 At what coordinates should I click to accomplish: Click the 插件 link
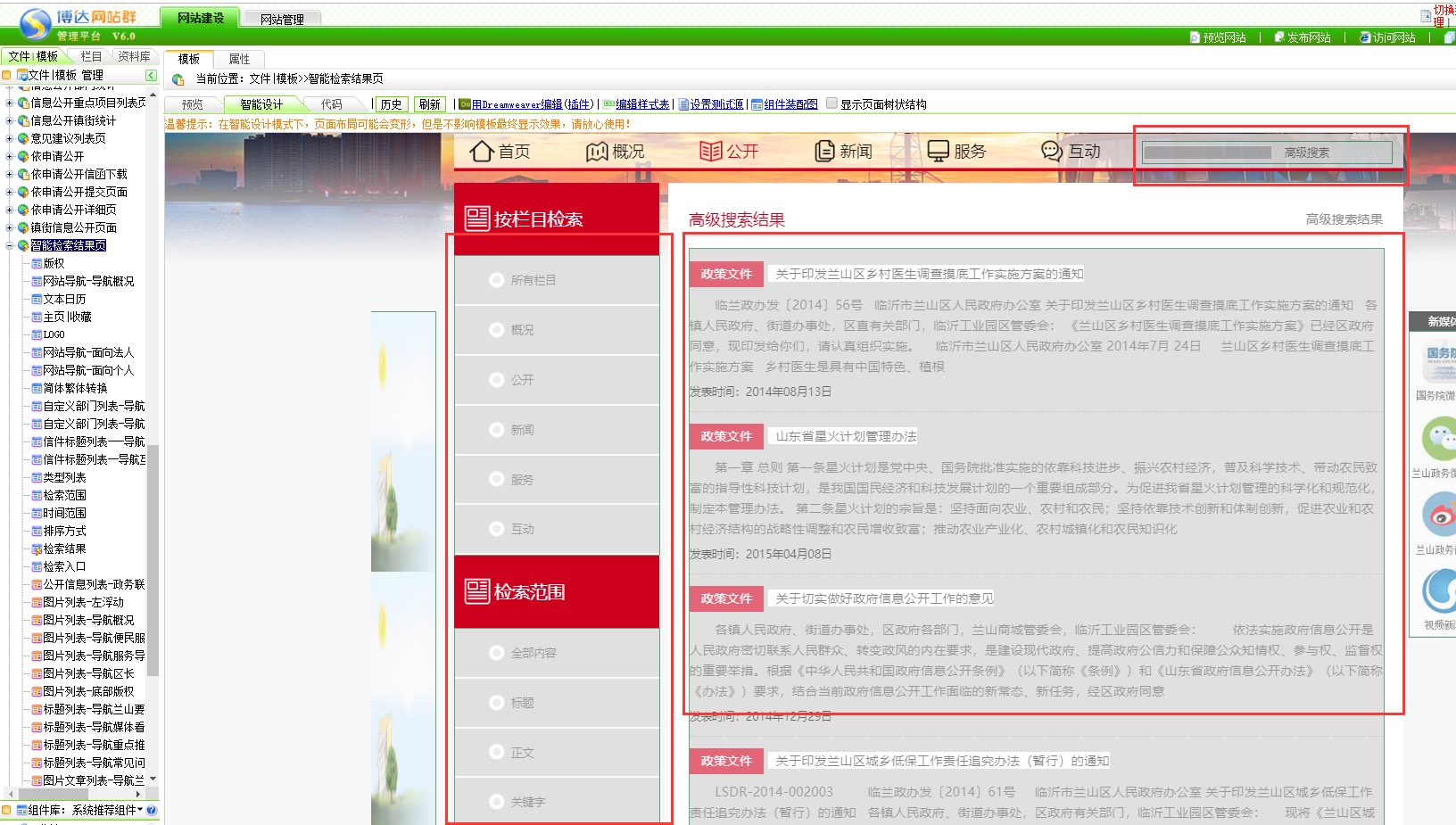579,104
